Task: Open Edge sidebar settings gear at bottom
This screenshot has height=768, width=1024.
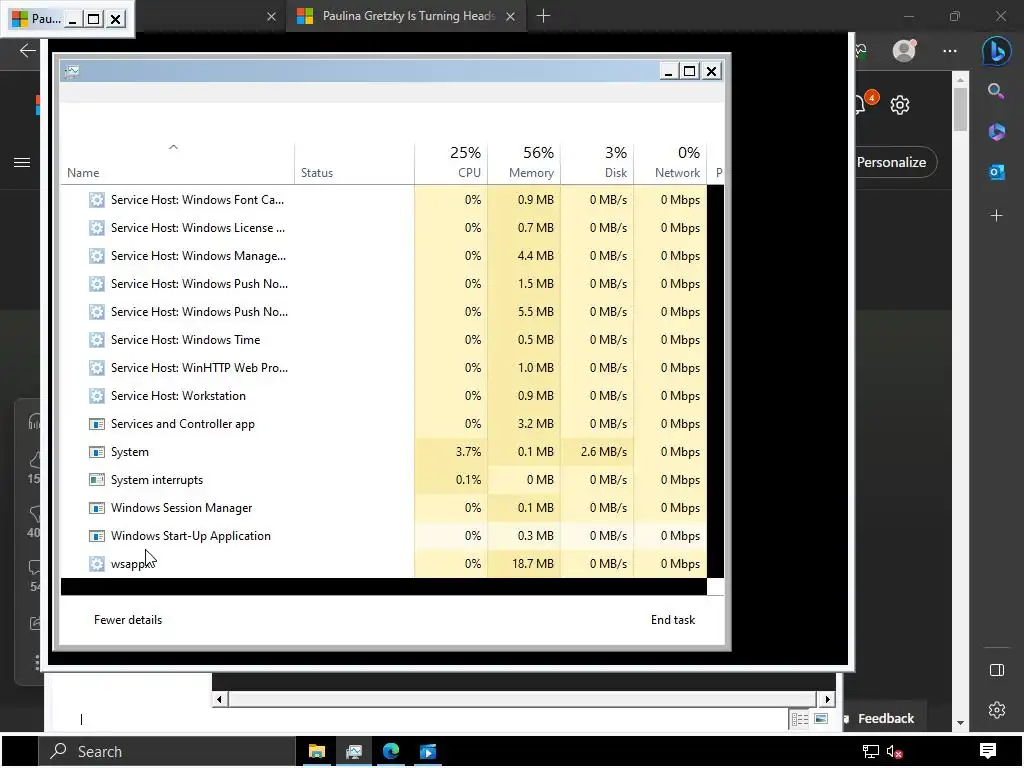Action: (x=997, y=710)
